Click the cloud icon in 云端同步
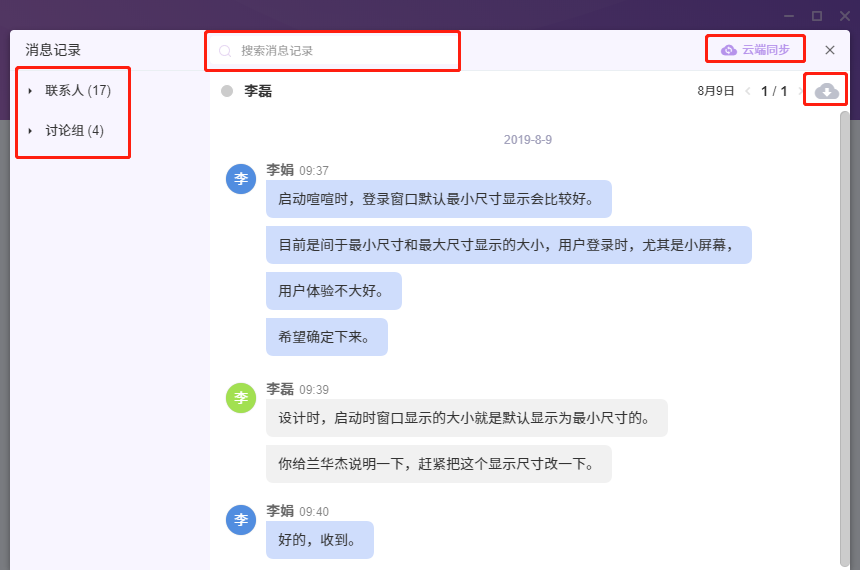The height and width of the screenshot is (570, 860). coord(729,50)
